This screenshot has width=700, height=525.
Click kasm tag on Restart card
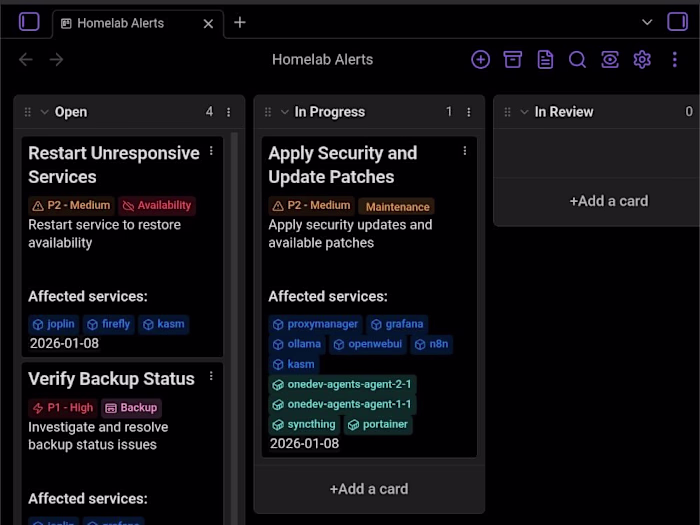[164, 324]
